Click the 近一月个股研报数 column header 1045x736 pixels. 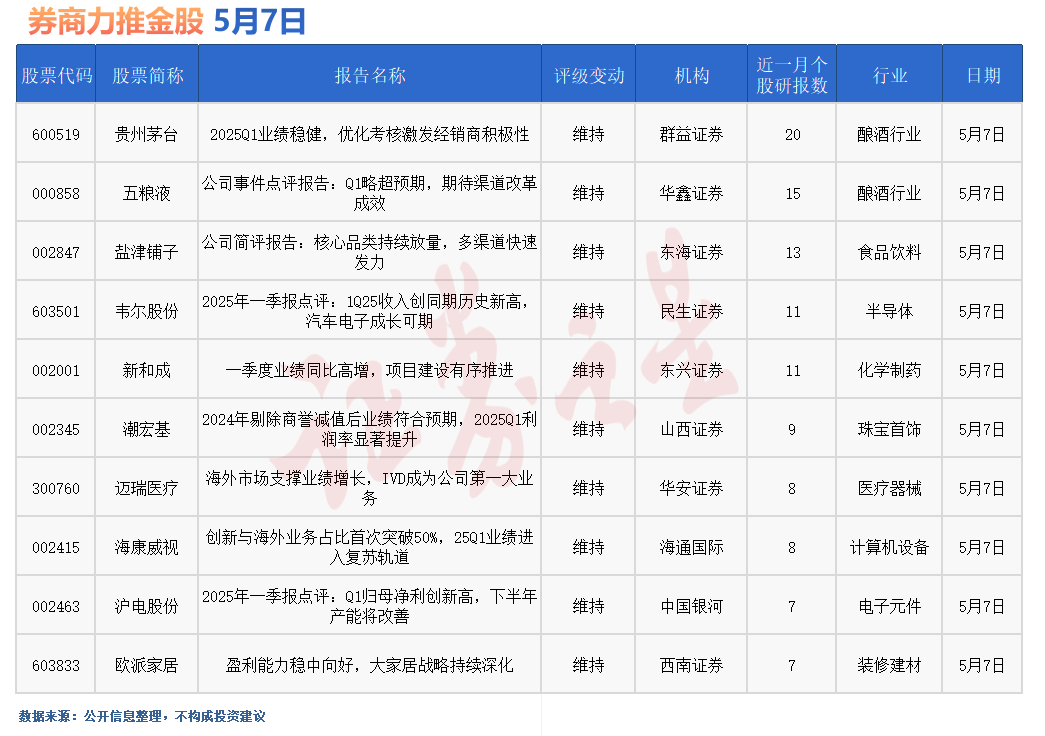pos(792,75)
